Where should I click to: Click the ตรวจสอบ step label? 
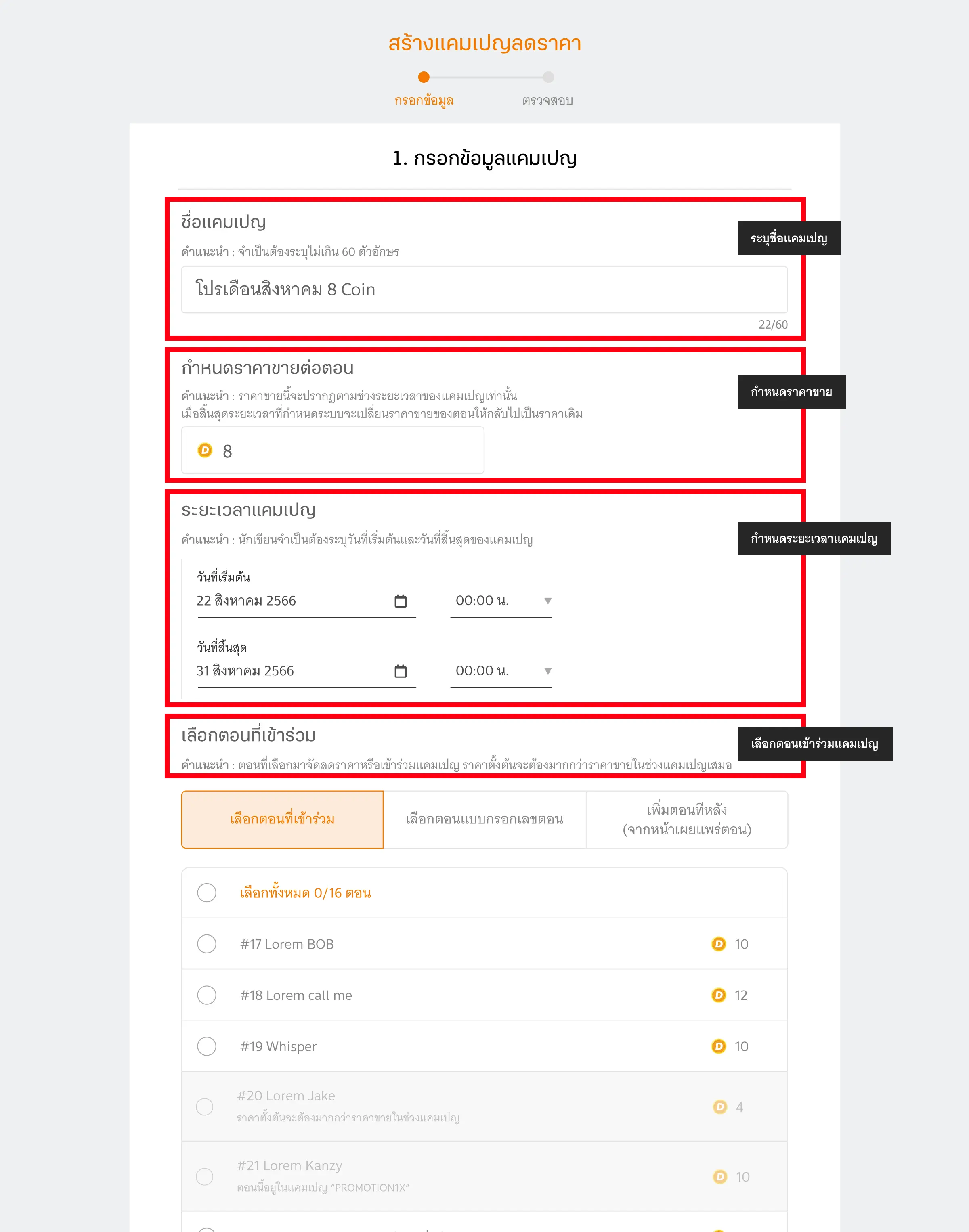(547, 101)
